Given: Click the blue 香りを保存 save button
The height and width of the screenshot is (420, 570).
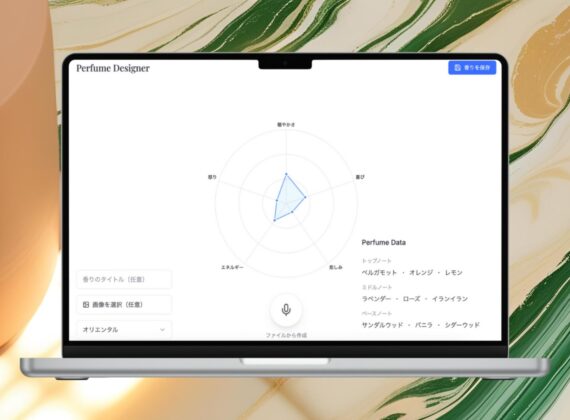Looking at the screenshot, I should point(472,68).
